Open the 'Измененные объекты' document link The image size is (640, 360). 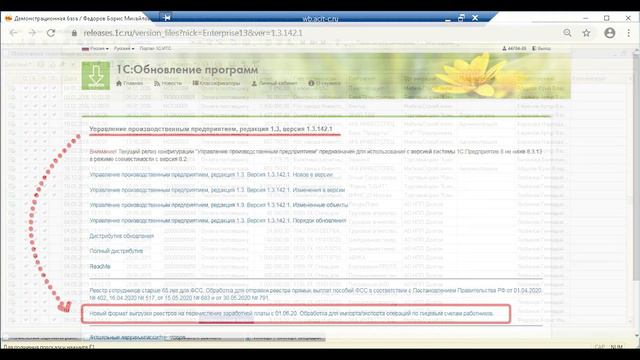[219, 205]
